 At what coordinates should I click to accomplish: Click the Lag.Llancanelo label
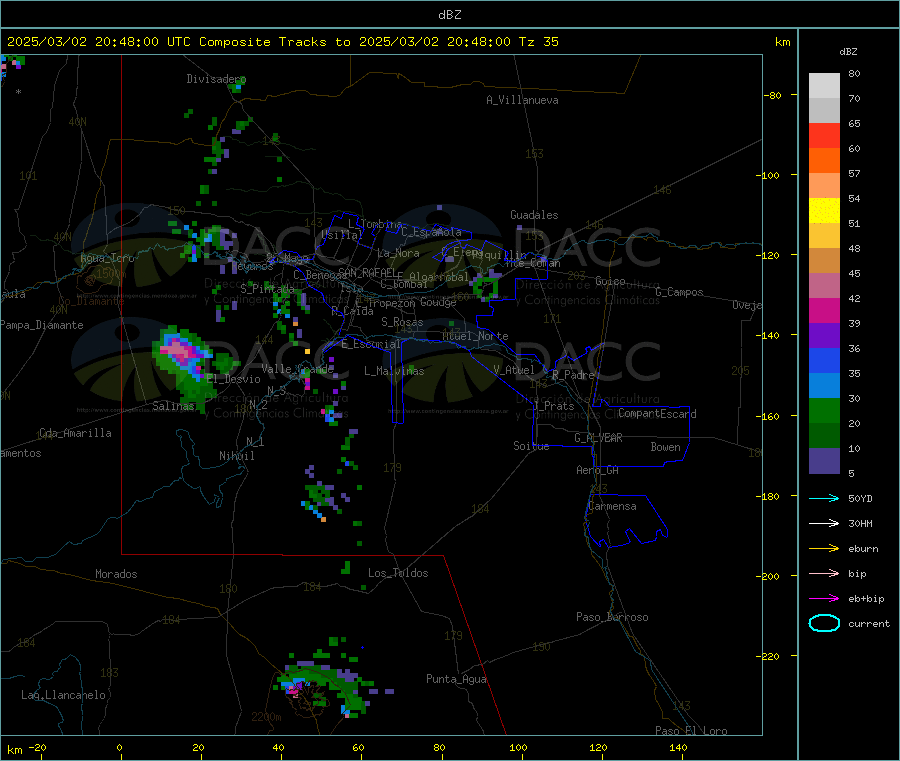pyautogui.click(x=63, y=695)
